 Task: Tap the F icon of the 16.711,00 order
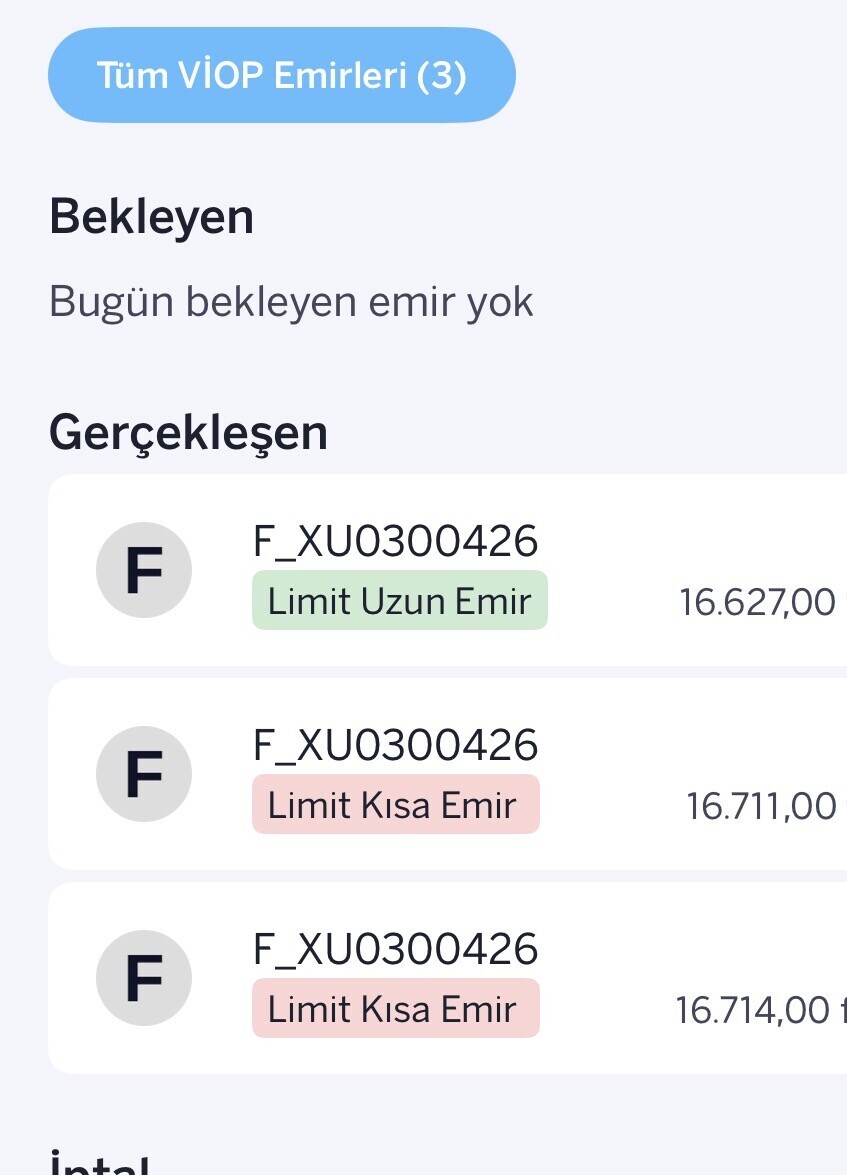144,774
